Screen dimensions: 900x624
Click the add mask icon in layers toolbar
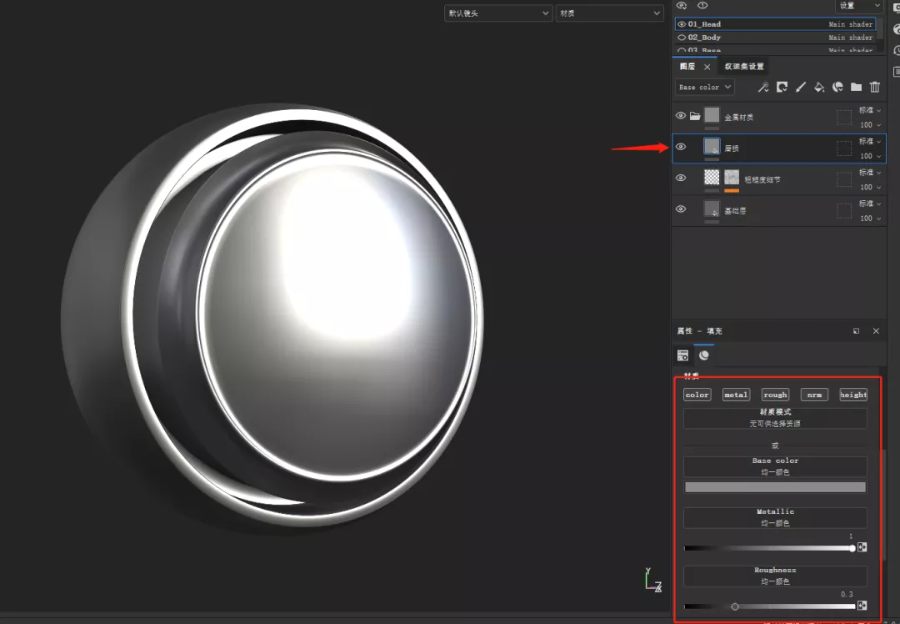tap(782, 87)
